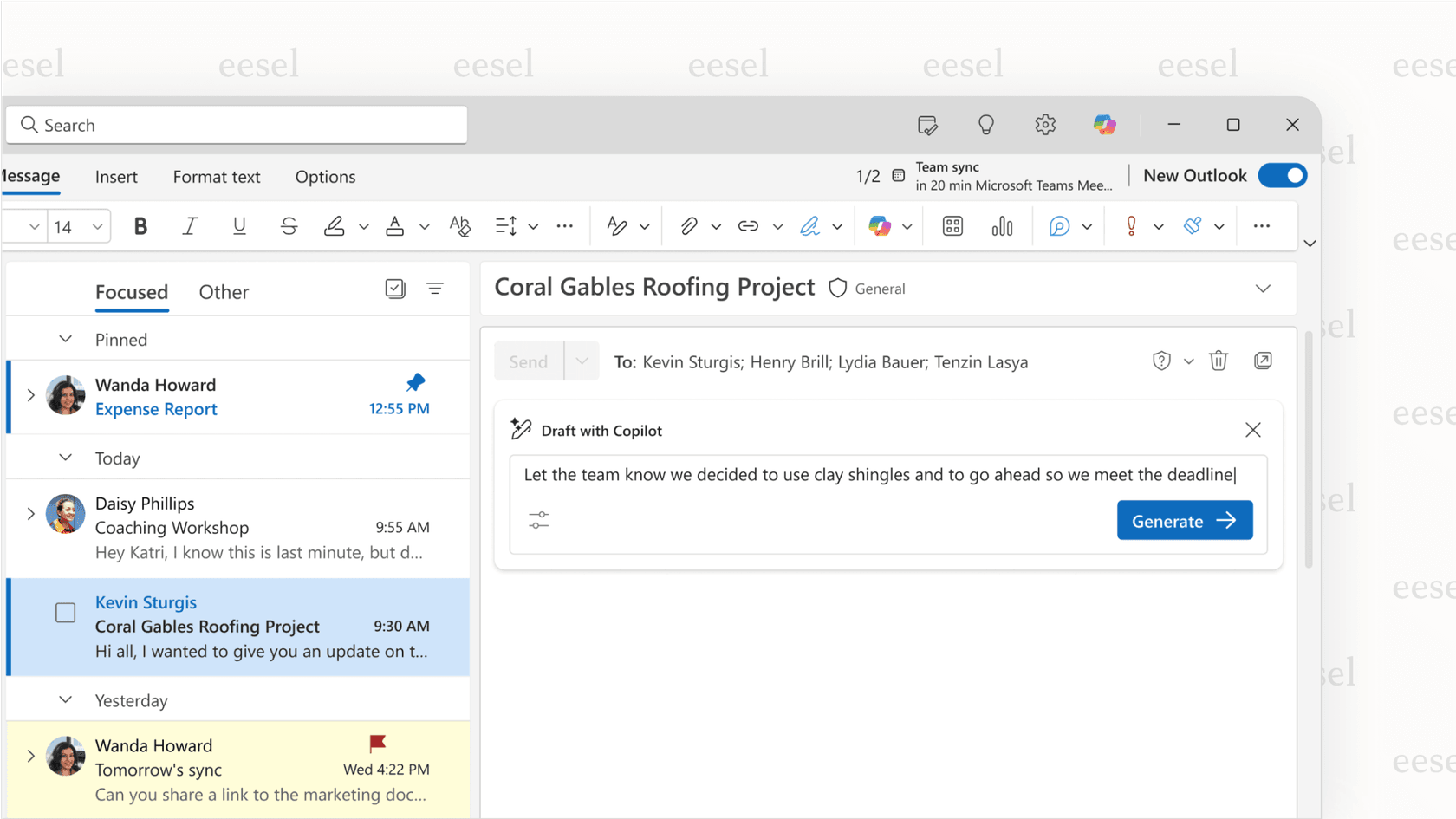Screen dimensions: 1456x819
Task: Generate the Copilot draft
Action: point(1185,520)
